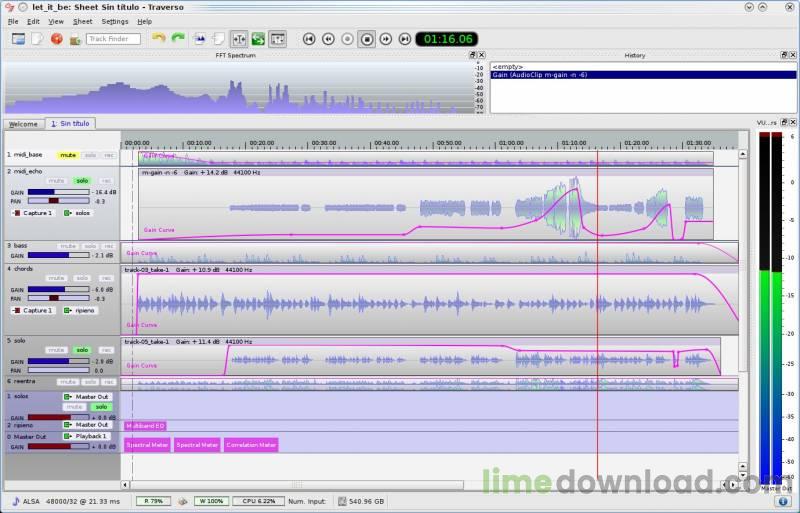Click the red round icon in the left toolbar

coord(57,39)
